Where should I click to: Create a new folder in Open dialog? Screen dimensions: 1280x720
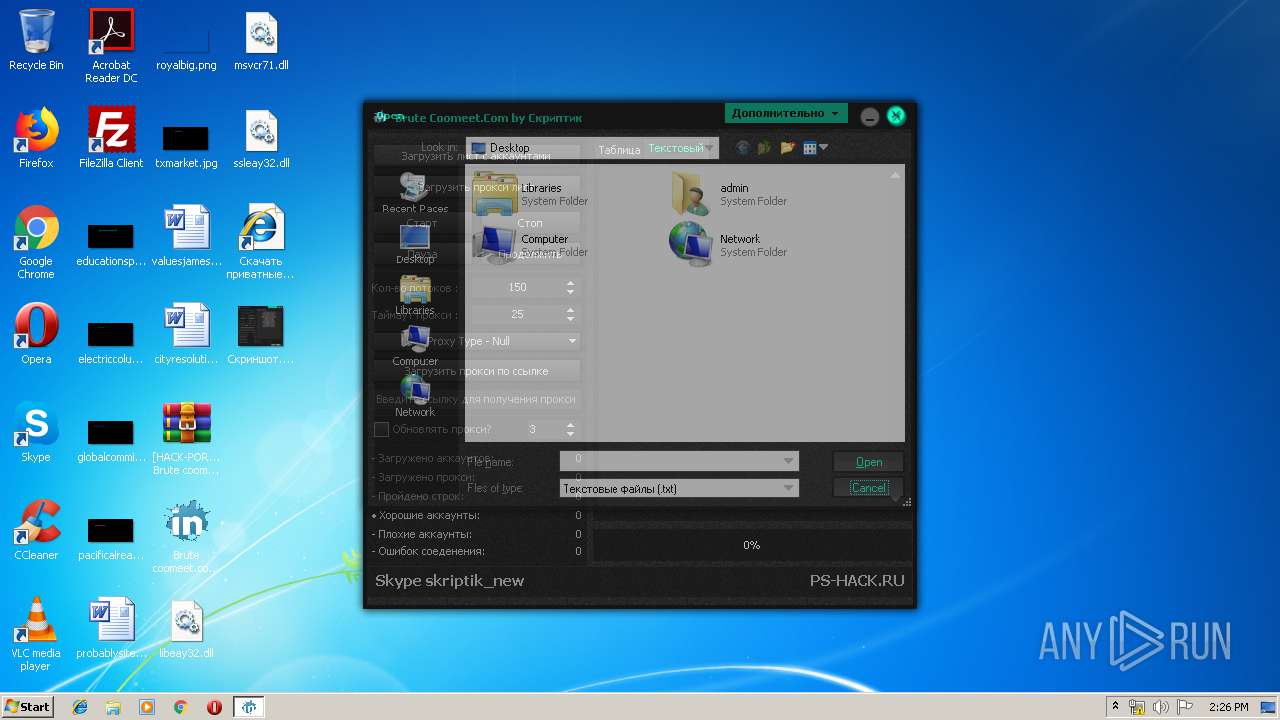788,148
